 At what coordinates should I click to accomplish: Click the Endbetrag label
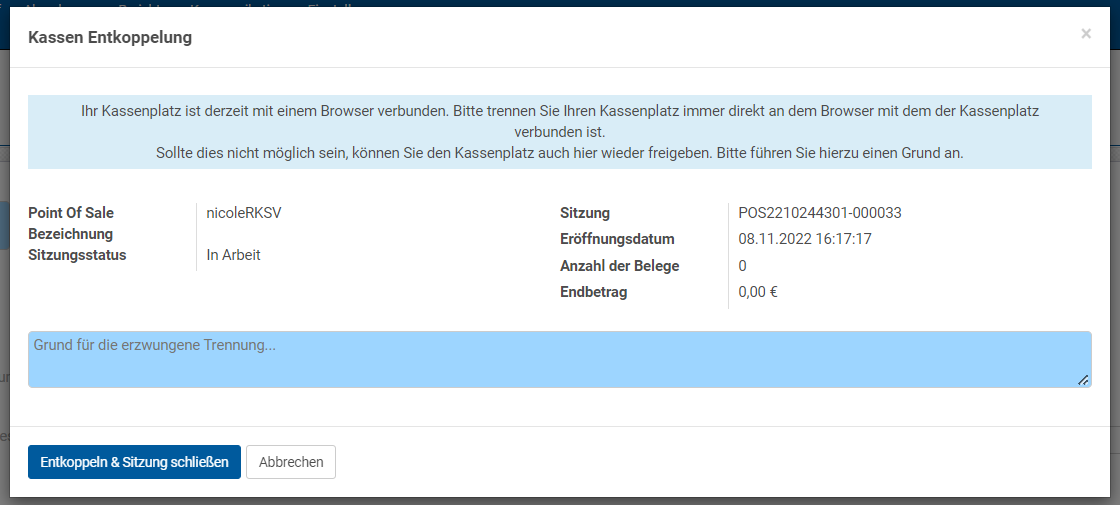pyautogui.click(x=593, y=292)
